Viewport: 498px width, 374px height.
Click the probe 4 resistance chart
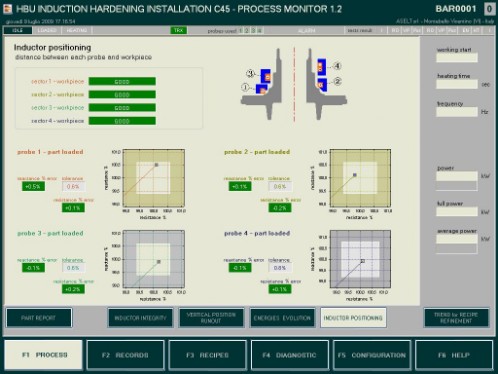pyautogui.click(x=360, y=259)
